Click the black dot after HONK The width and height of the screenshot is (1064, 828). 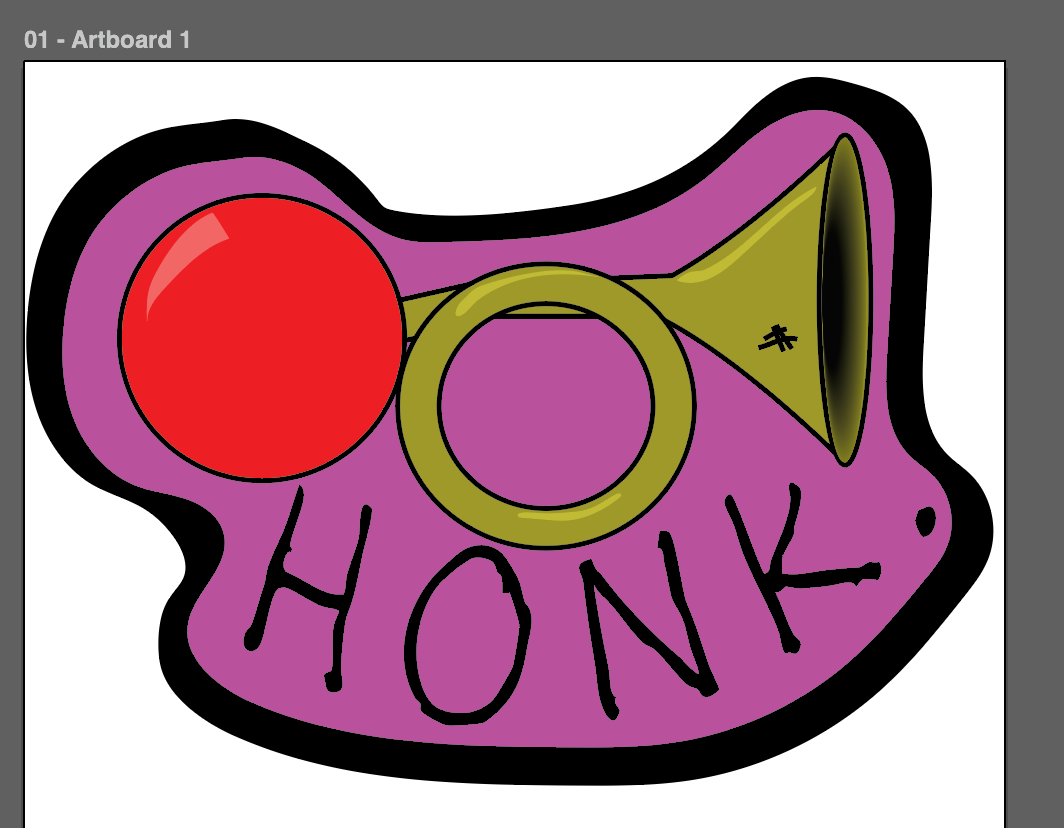click(x=922, y=521)
